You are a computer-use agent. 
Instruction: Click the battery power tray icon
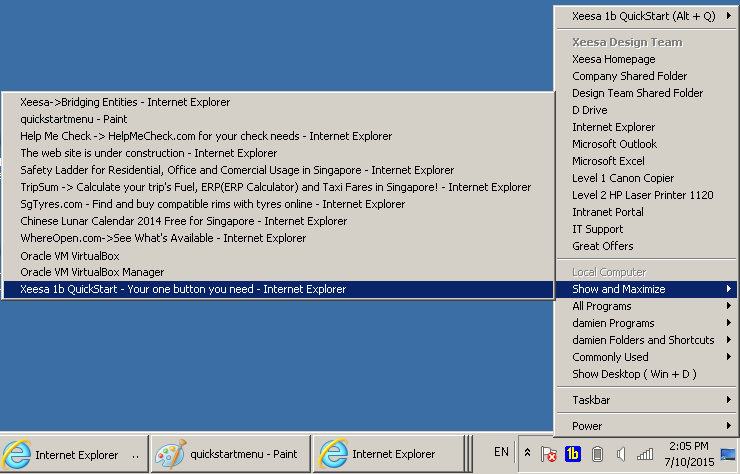tap(597, 454)
